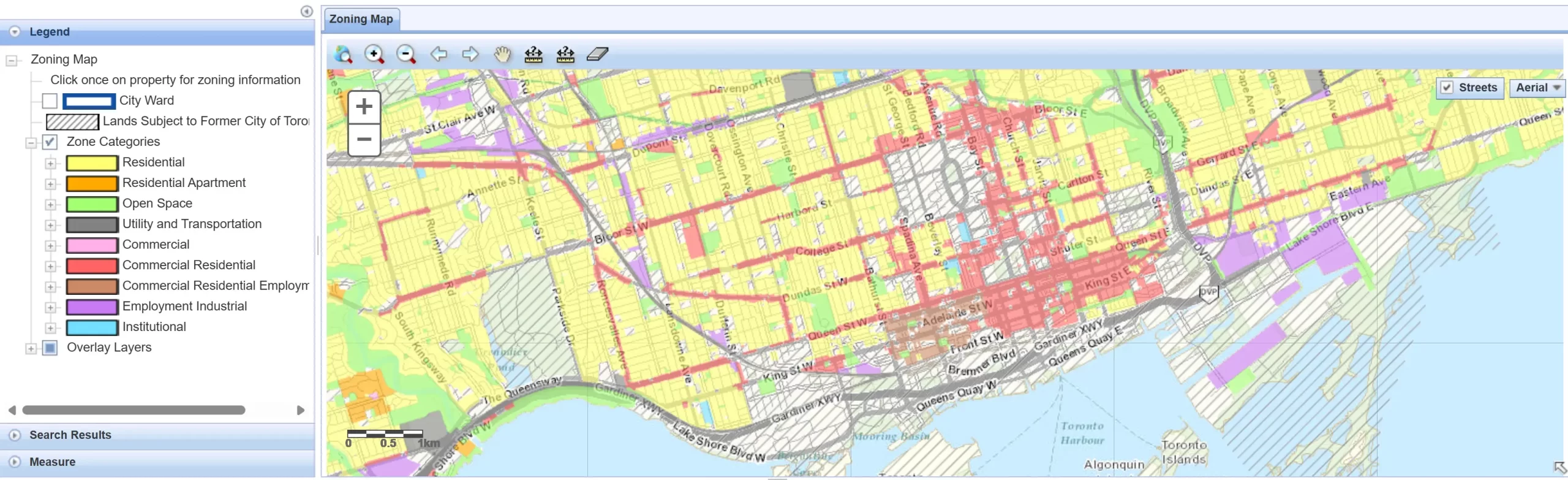
Task: Collapse the left side panel arrow
Action: coord(307,11)
